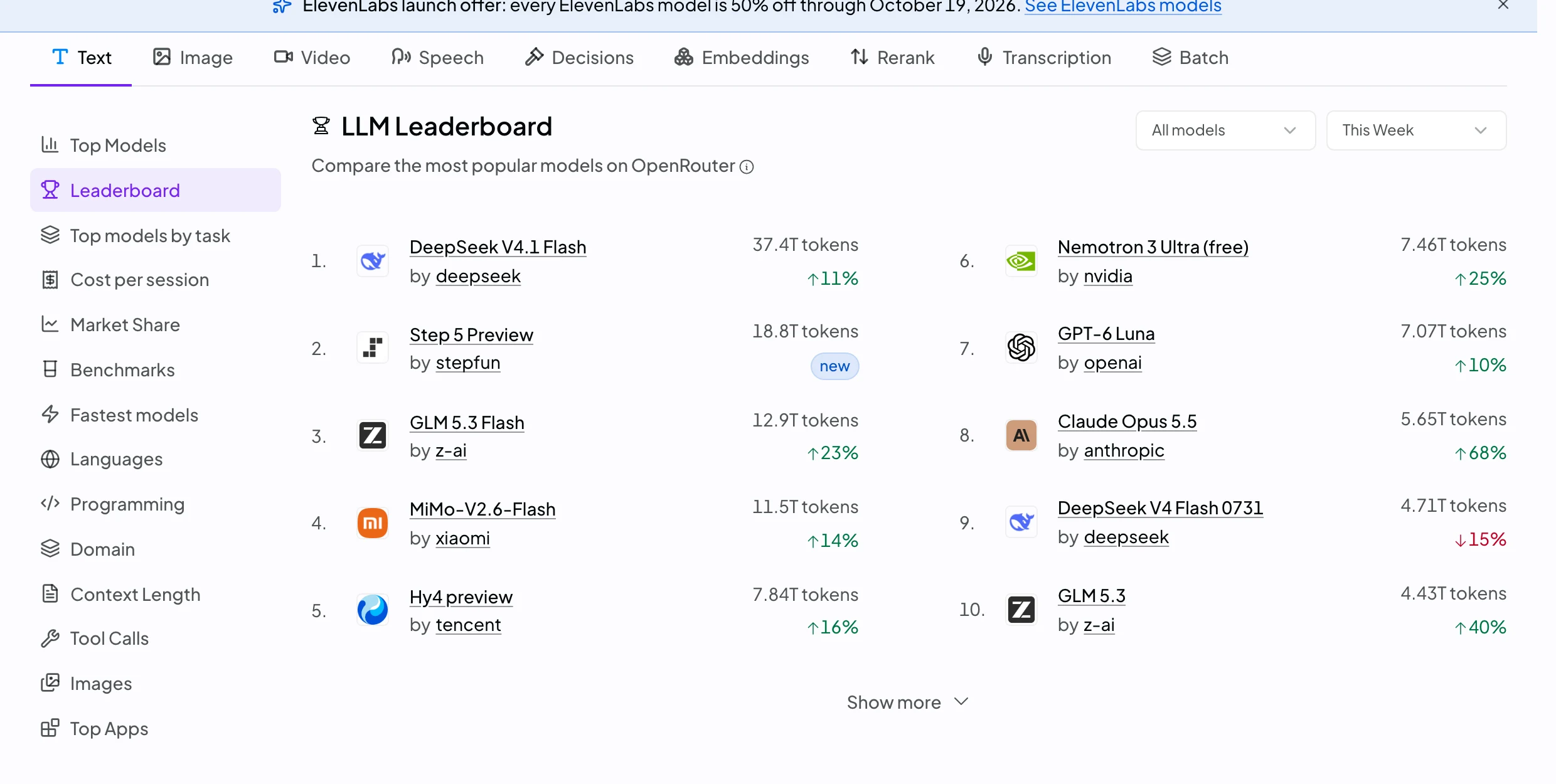Screen dimensions: 1556x784
Task: Click the Claude Opus 5.5 Anthropic logo
Action: coord(1021,435)
